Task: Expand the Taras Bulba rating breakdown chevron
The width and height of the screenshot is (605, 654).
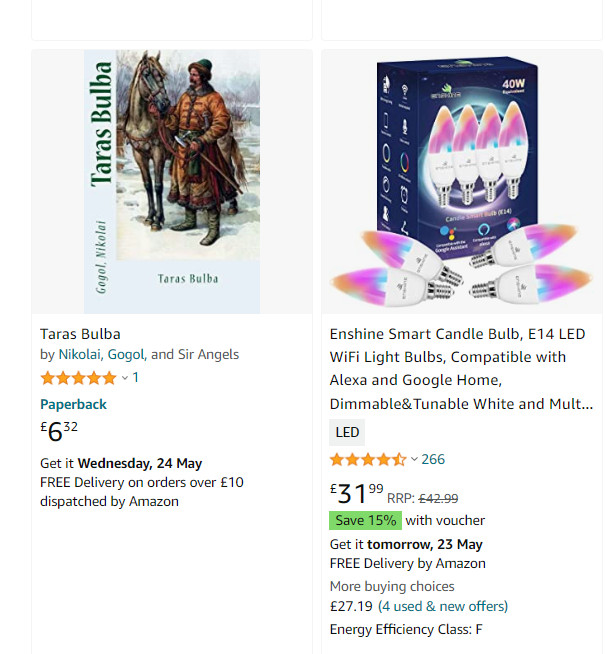Action: pos(125,378)
